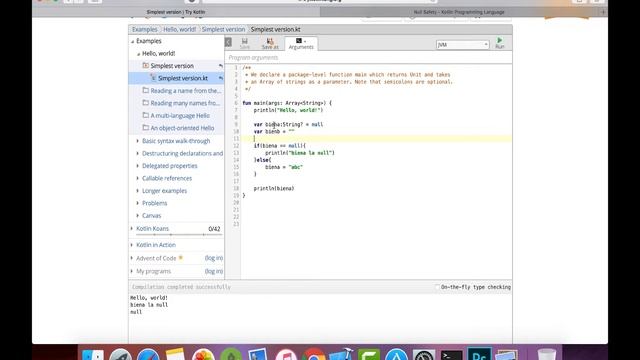Click Compilation completed successfully status text
Image resolution: width=640 pixels, height=360 pixels.
coord(181,287)
